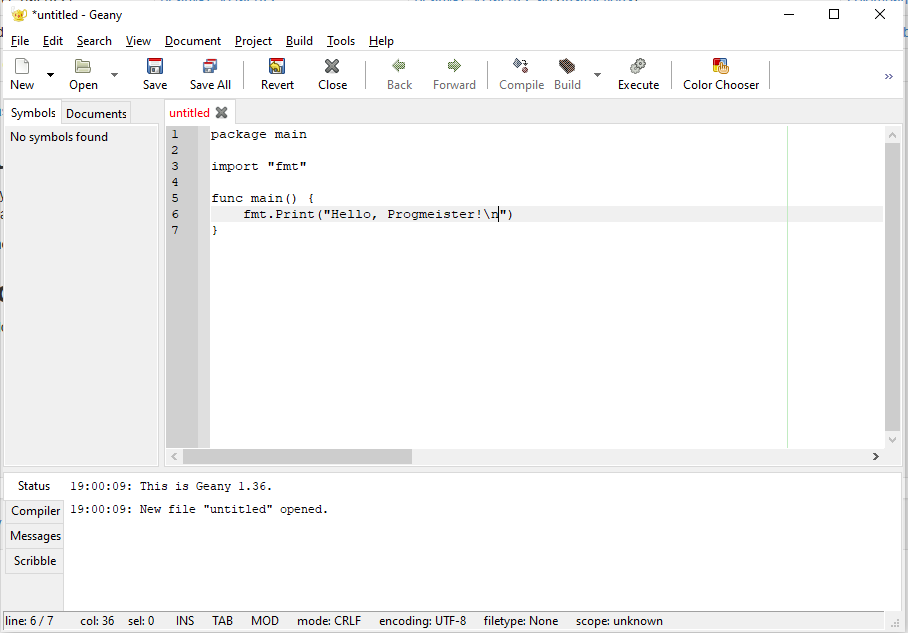This screenshot has height=633, width=908.
Task: Click 'col: 36' in the status bar
Action: [97, 621]
